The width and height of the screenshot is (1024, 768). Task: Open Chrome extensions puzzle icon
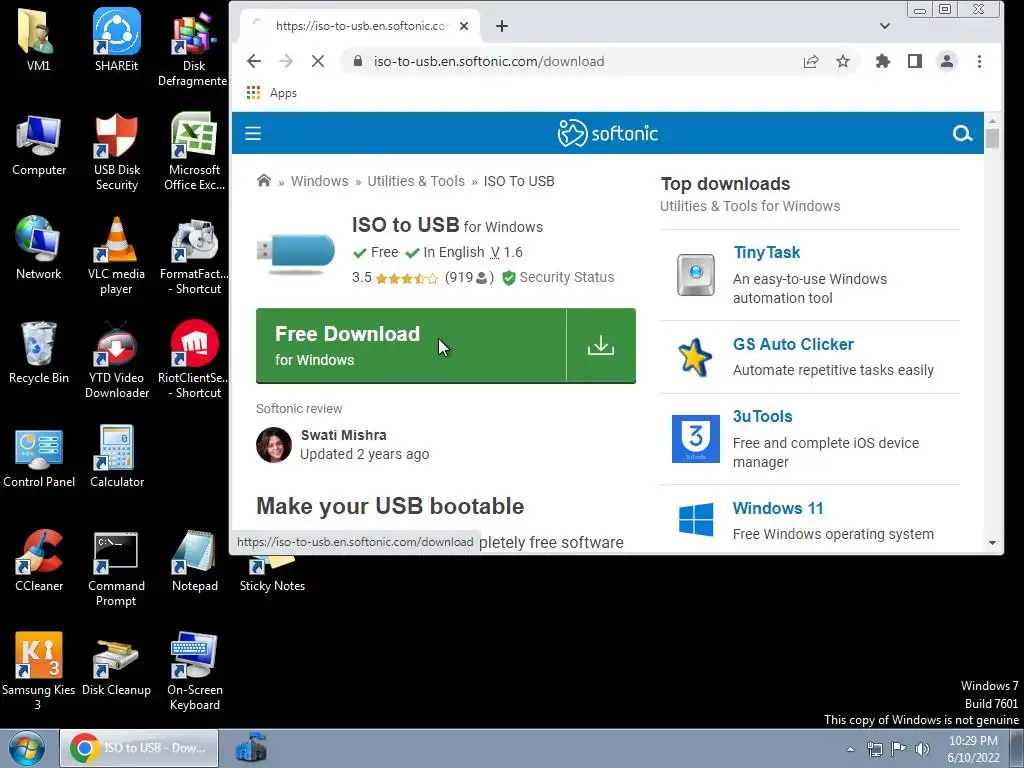tap(883, 61)
